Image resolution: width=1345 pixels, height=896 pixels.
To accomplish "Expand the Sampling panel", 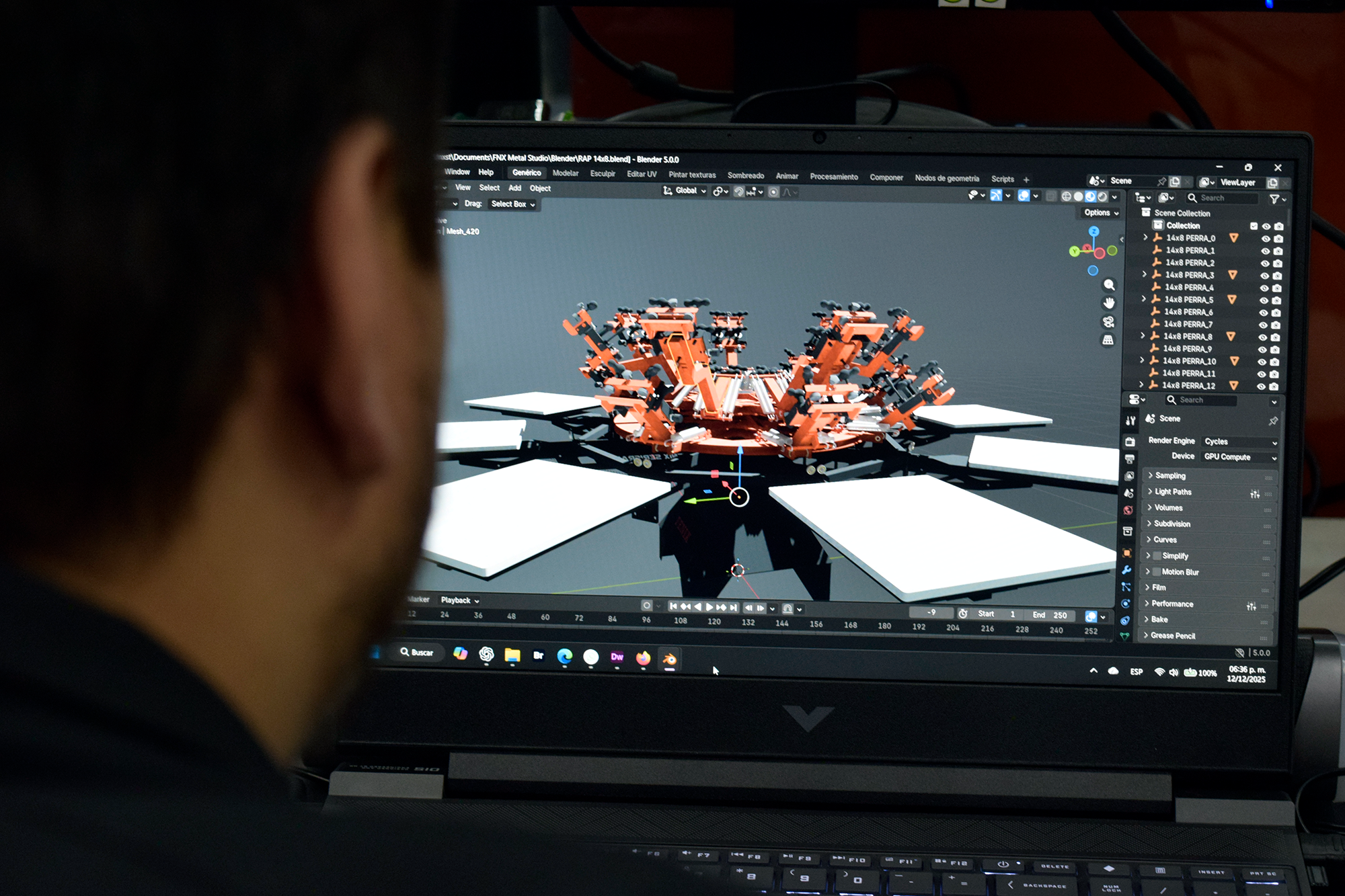I will coord(1169,475).
